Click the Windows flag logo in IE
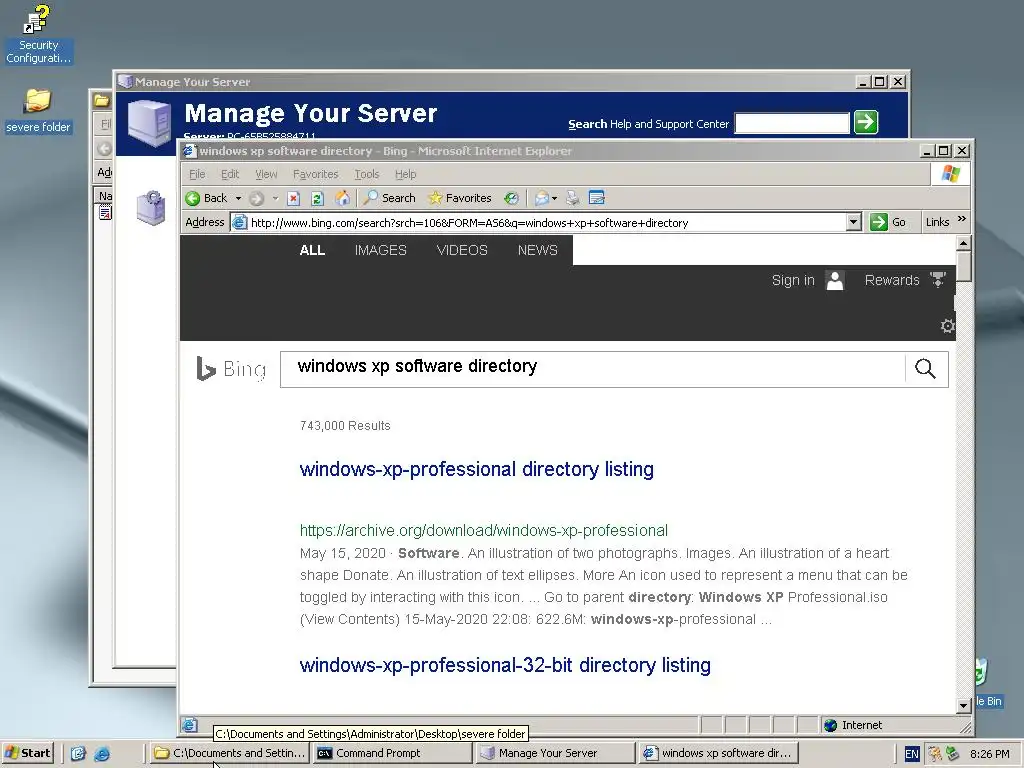This screenshot has height=768, width=1024. click(950, 174)
